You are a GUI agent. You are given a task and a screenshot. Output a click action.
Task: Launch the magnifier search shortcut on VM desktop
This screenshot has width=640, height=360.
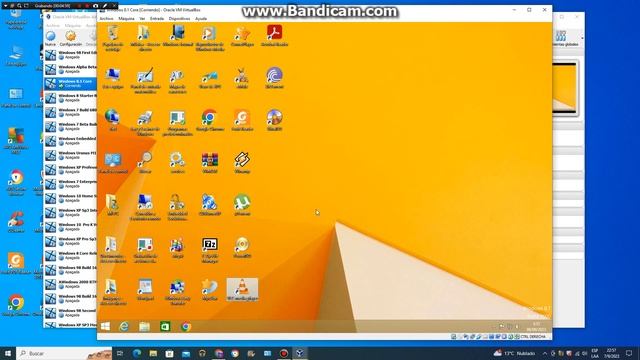145,162
